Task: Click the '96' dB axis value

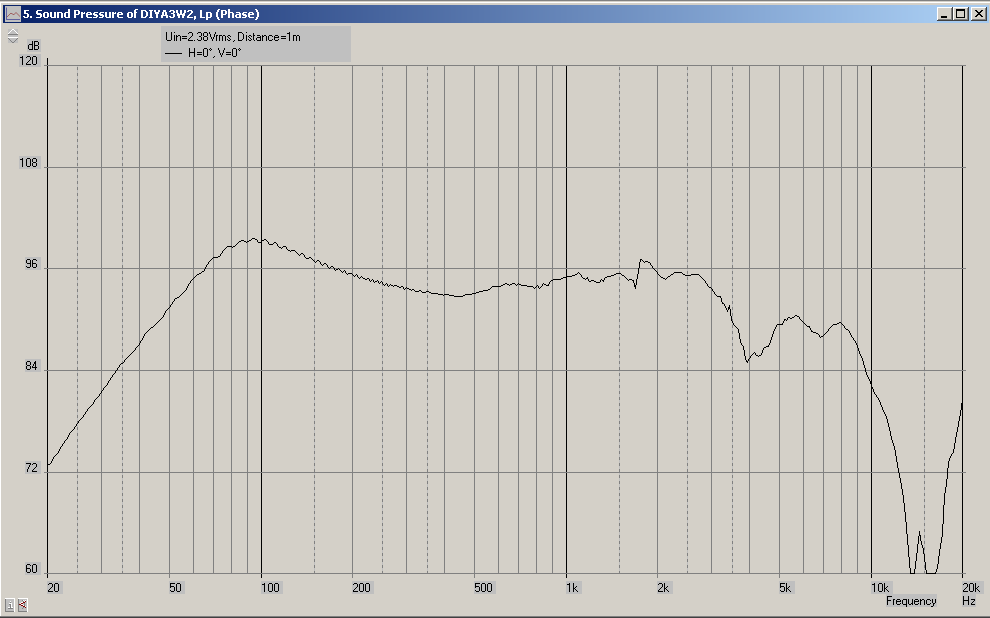Action: coord(32,264)
